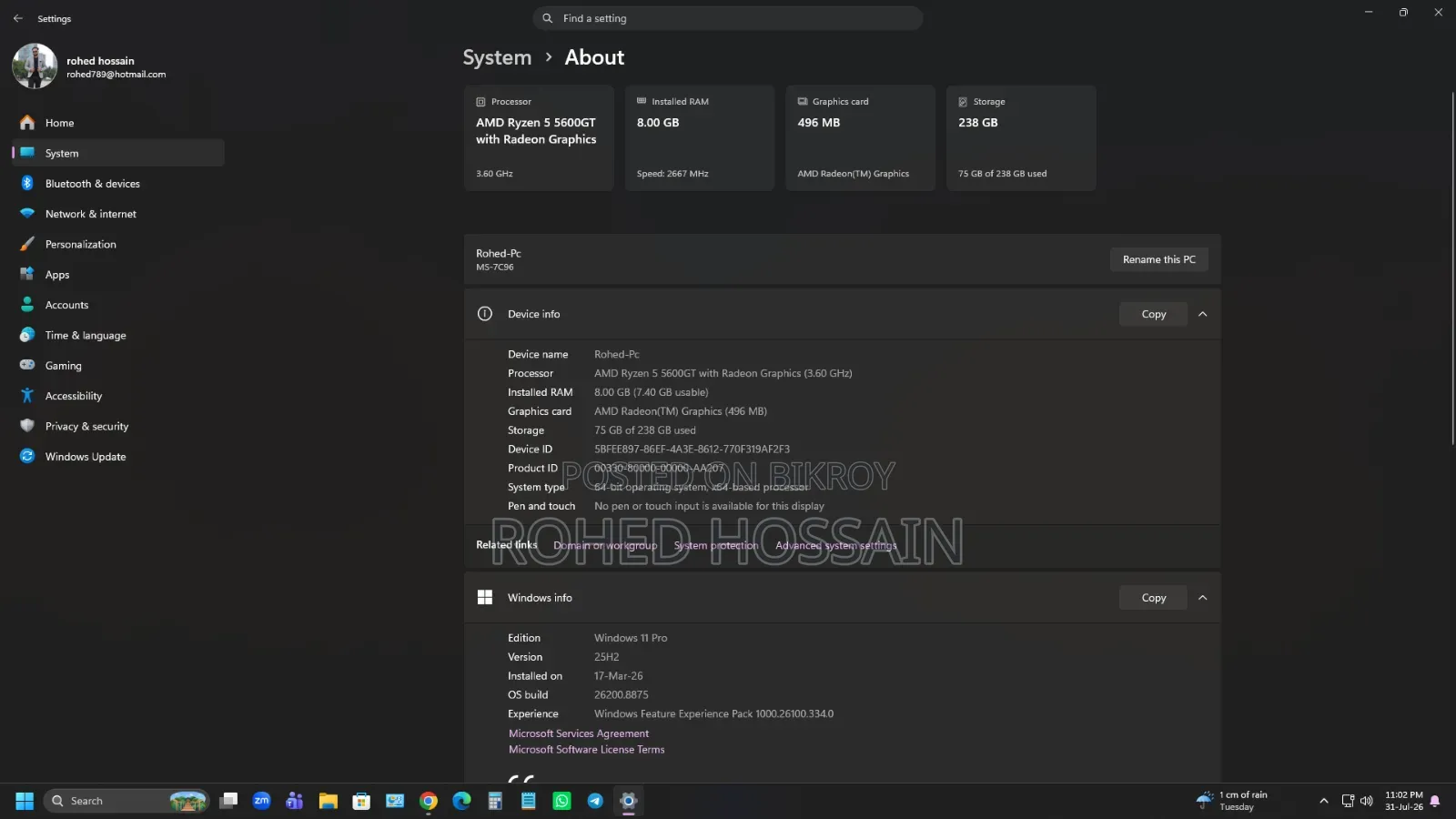Open the rain weather widget

tap(1233, 801)
